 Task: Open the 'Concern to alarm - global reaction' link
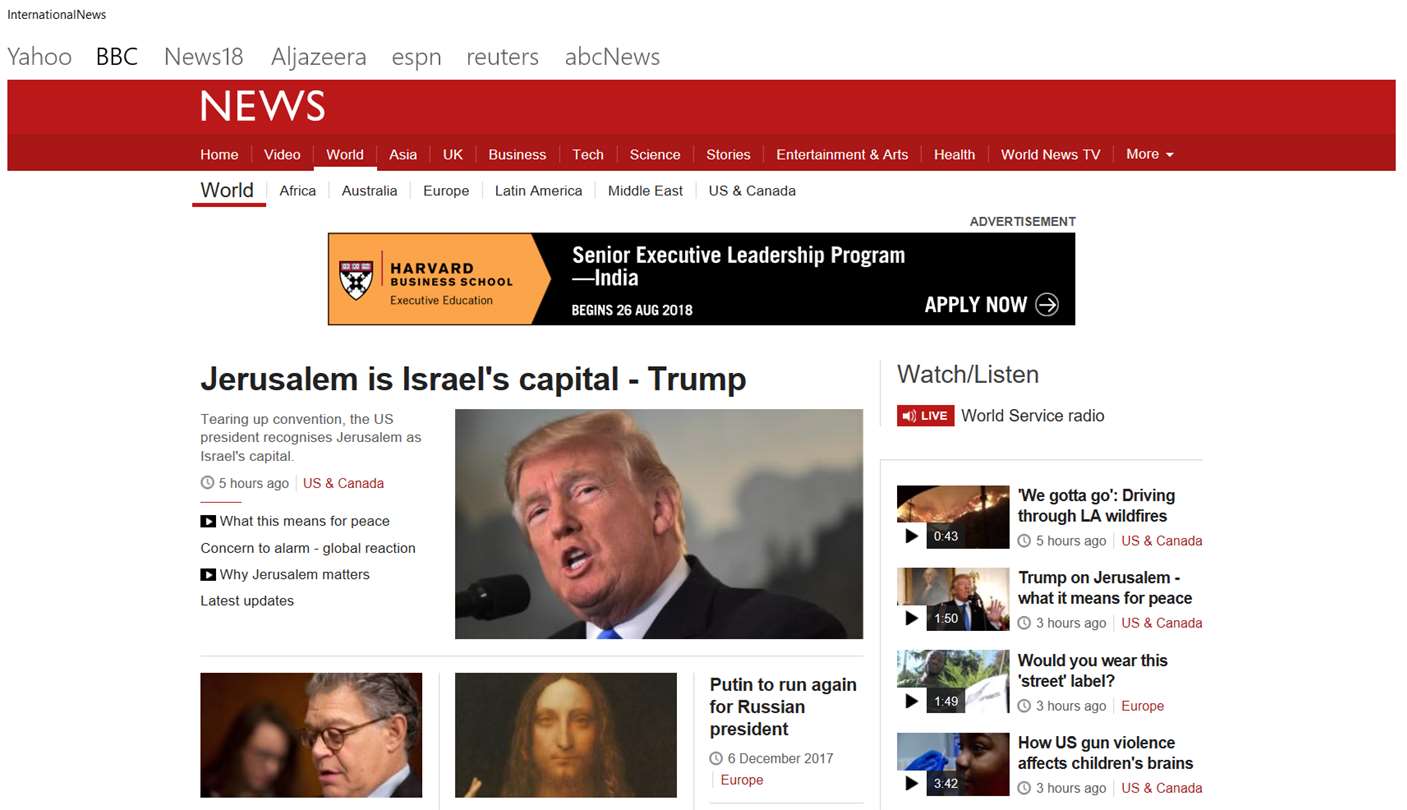coord(308,548)
